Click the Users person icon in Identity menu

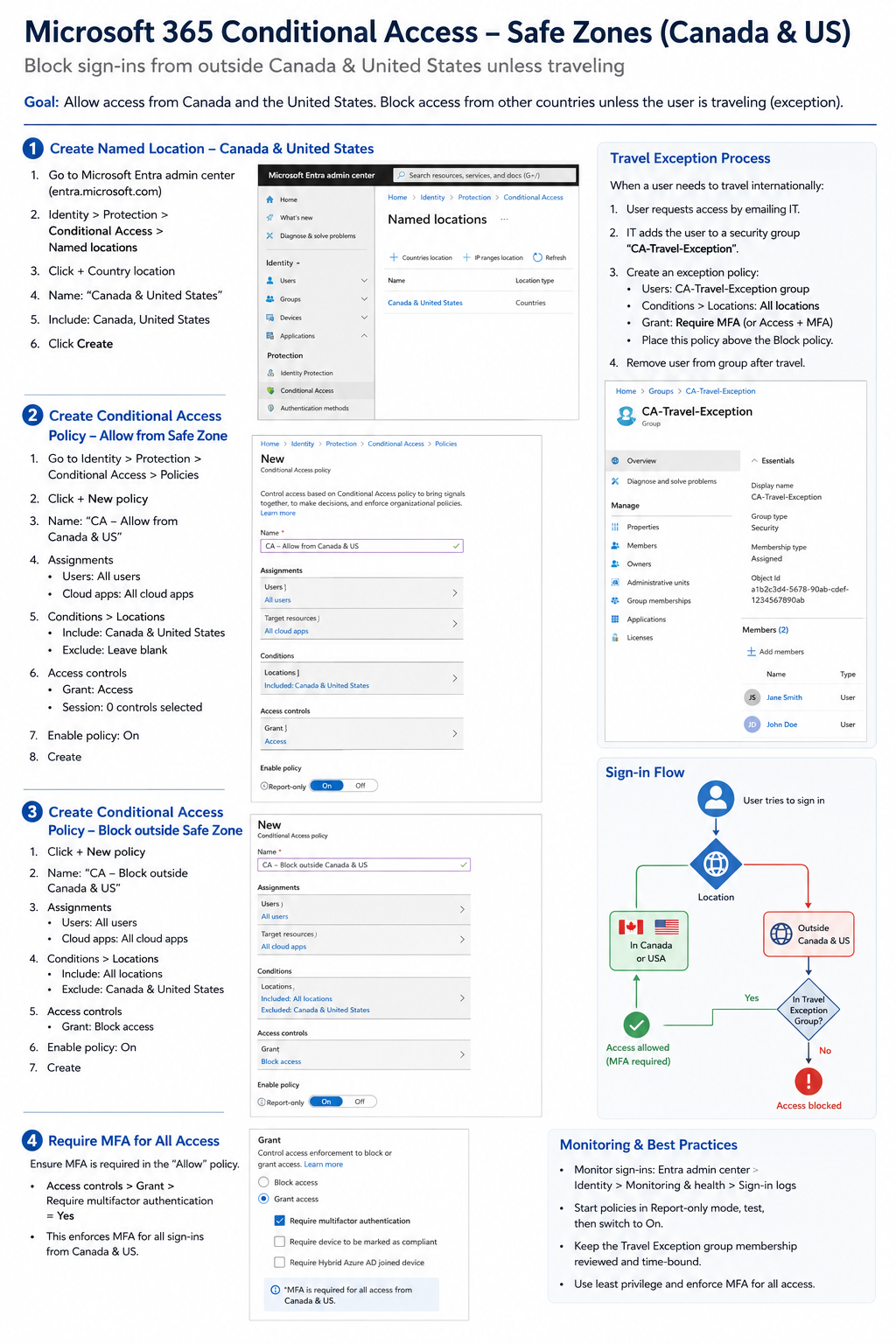269,281
